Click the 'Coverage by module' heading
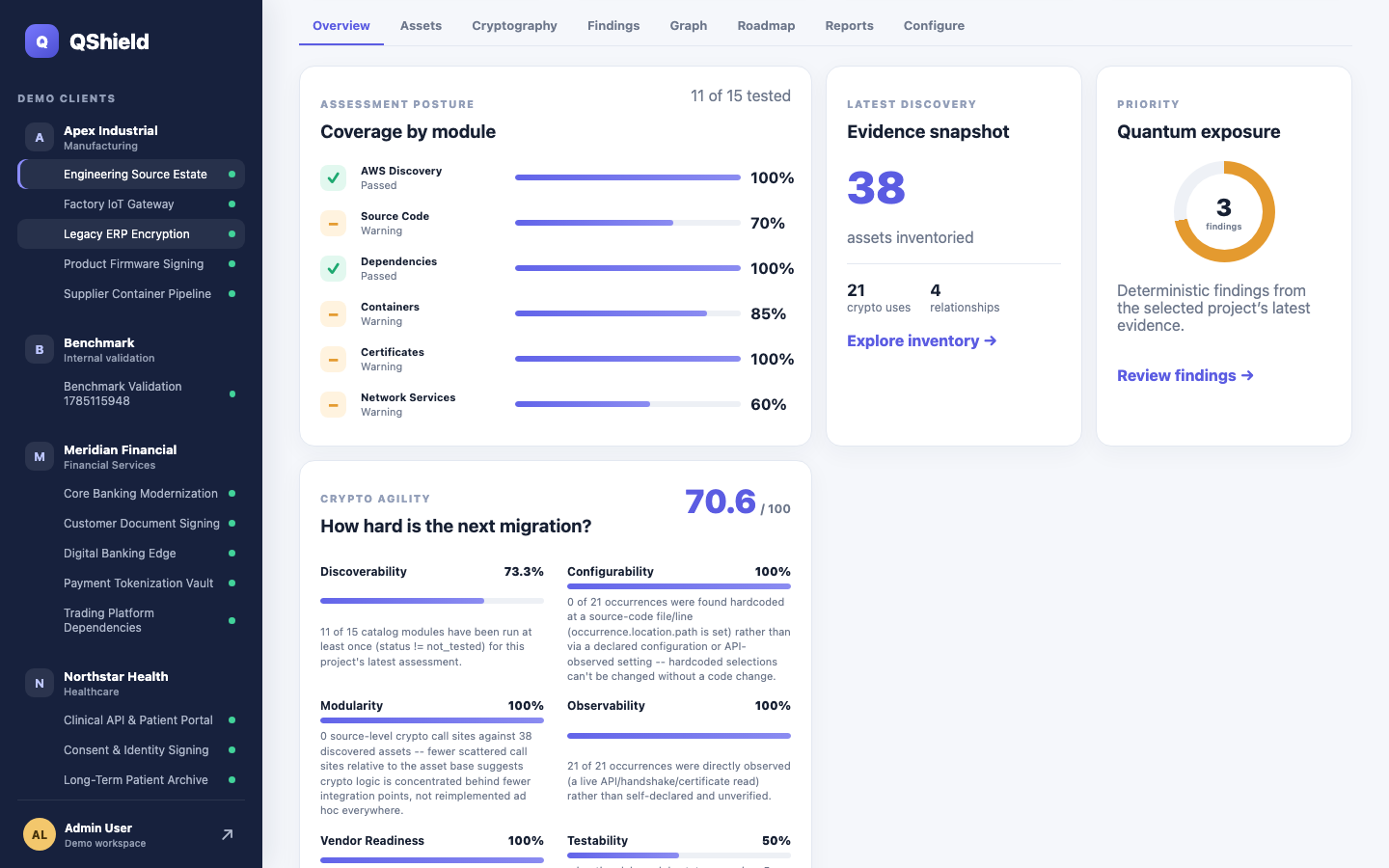 pyautogui.click(x=408, y=132)
